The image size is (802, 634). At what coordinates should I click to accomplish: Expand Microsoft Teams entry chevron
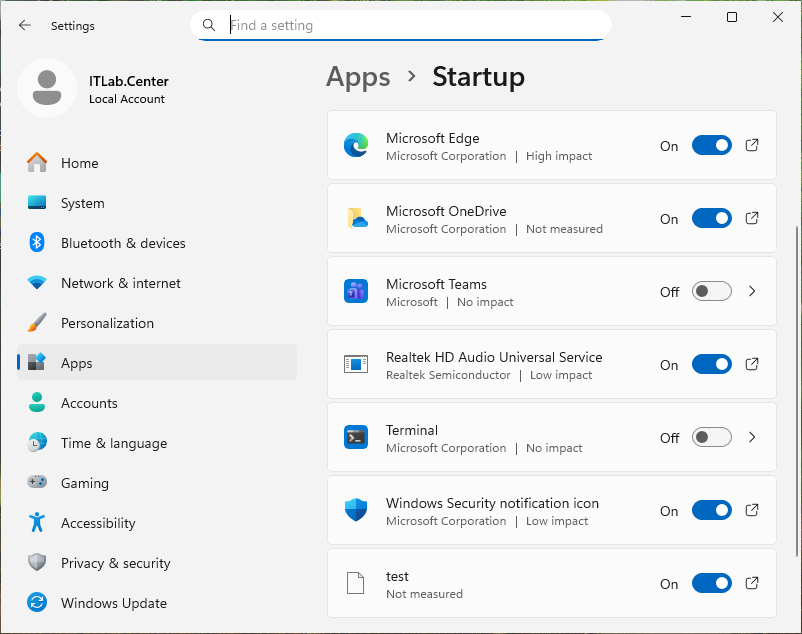point(753,292)
